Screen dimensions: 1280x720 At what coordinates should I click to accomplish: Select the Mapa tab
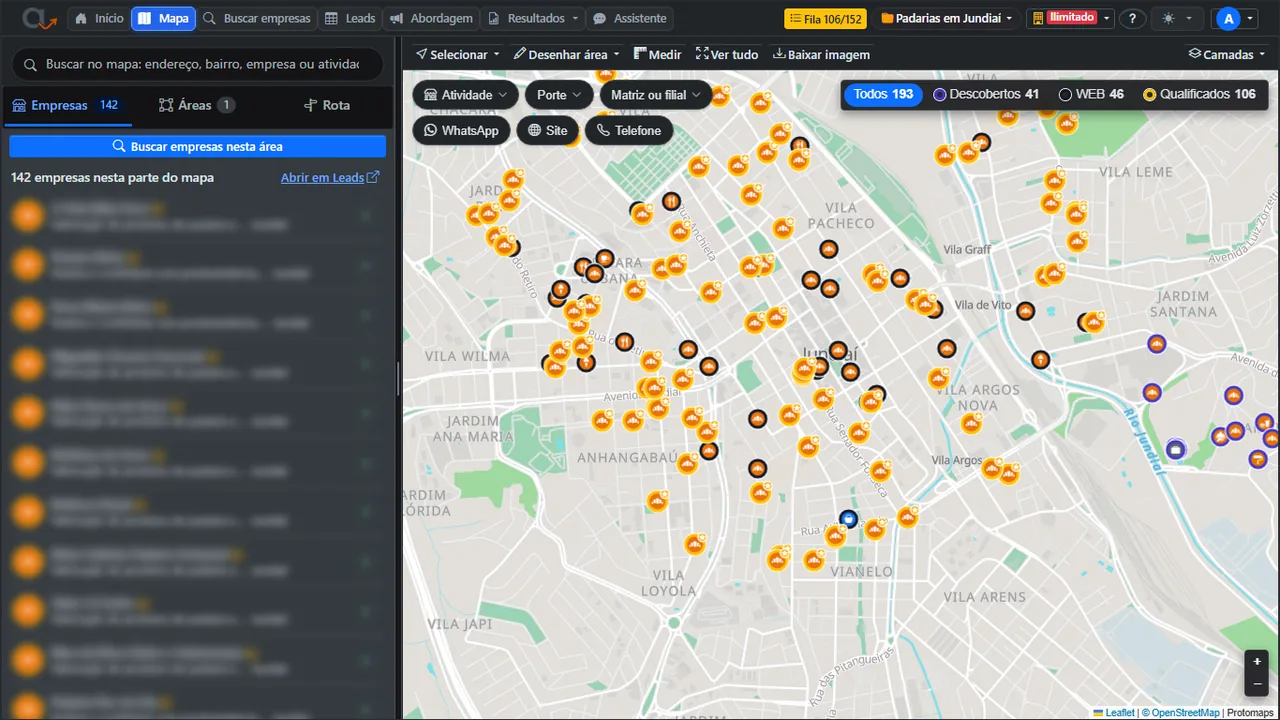[163, 18]
